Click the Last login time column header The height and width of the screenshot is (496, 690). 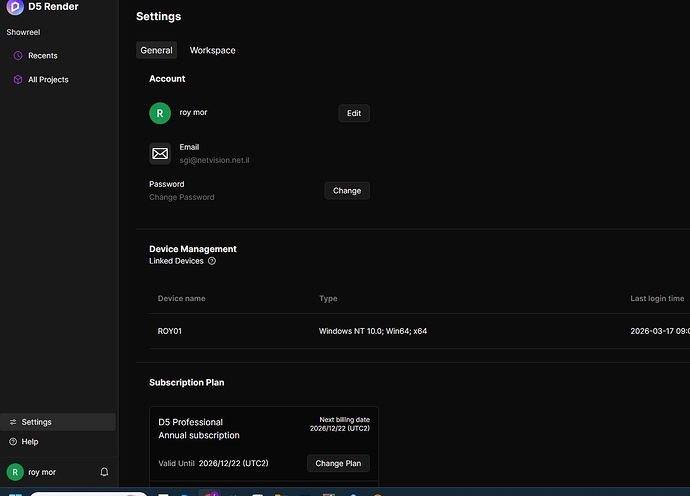tap(657, 298)
